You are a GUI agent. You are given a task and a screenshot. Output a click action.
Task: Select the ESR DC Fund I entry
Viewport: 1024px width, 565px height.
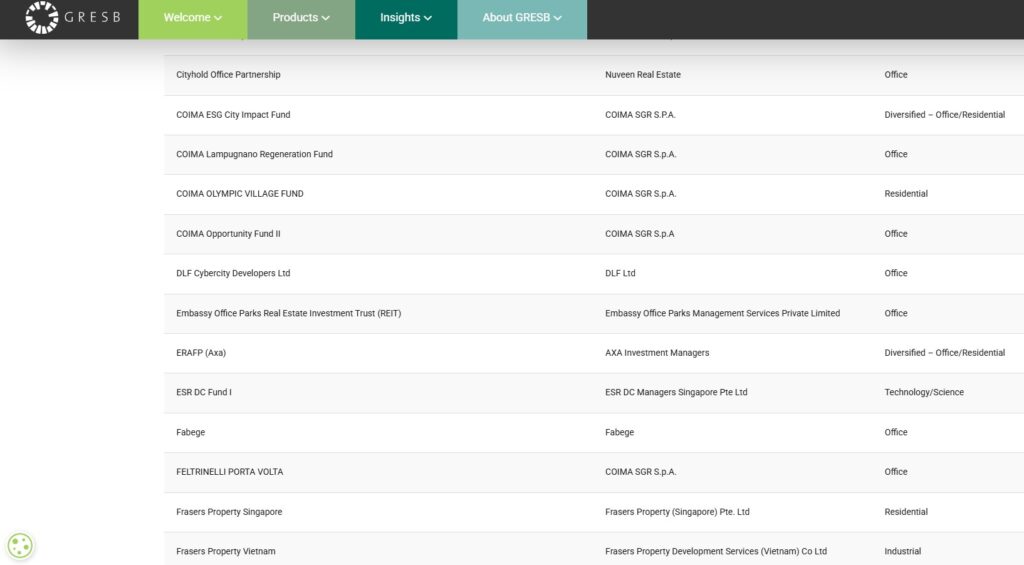coord(204,392)
